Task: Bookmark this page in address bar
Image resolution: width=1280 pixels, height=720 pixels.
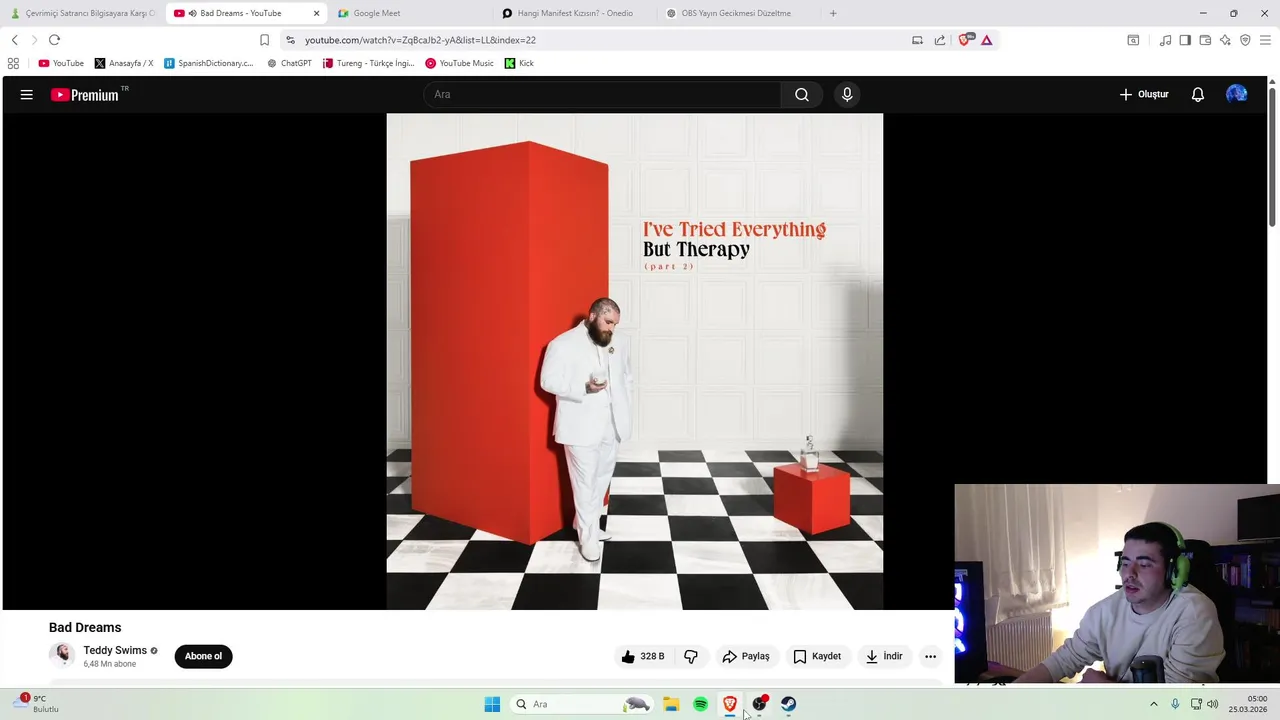Action: click(264, 40)
